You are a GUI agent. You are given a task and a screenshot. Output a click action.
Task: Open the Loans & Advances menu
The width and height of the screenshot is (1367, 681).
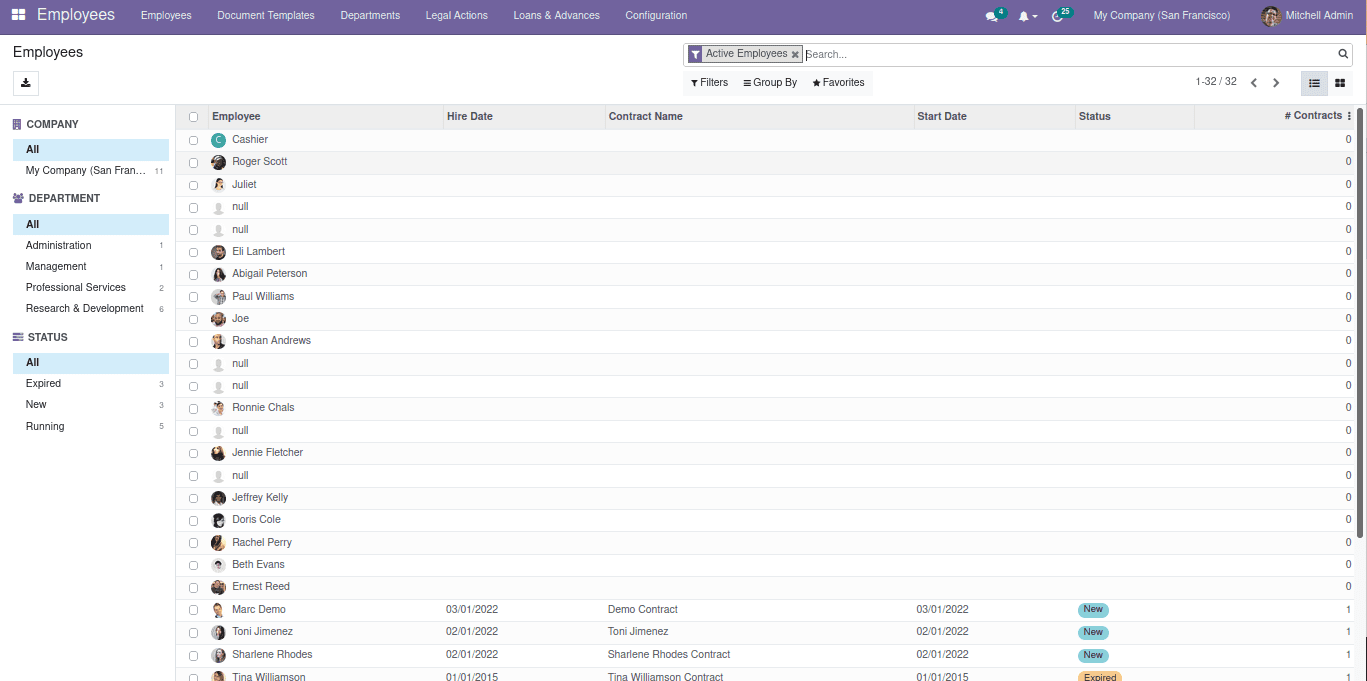click(x=556, y=16)
